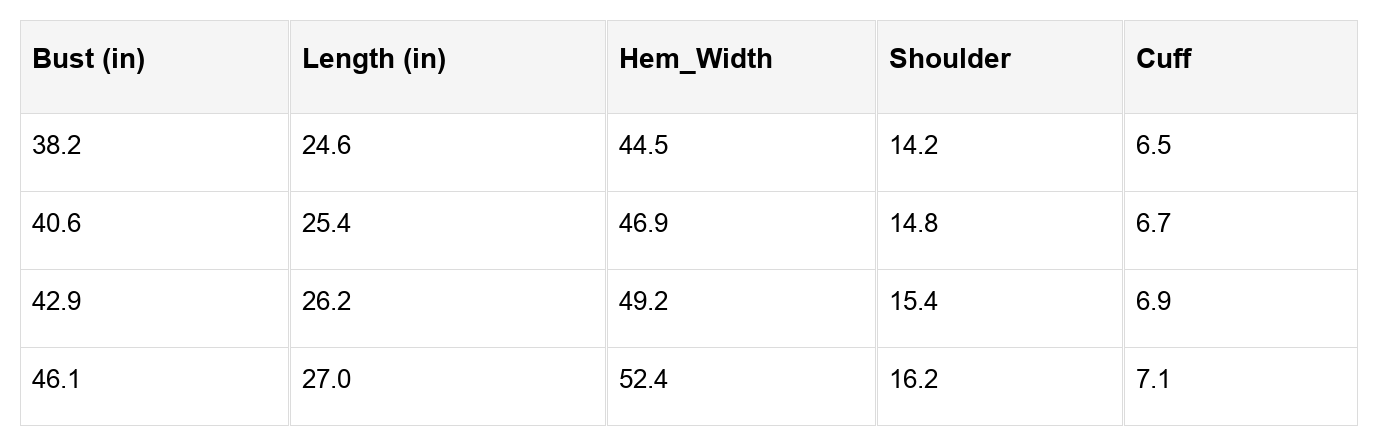Select the cuff value 6.7 cell
The height and width of the screenshot is (445, 1377).
click(x=1154, y=224)
